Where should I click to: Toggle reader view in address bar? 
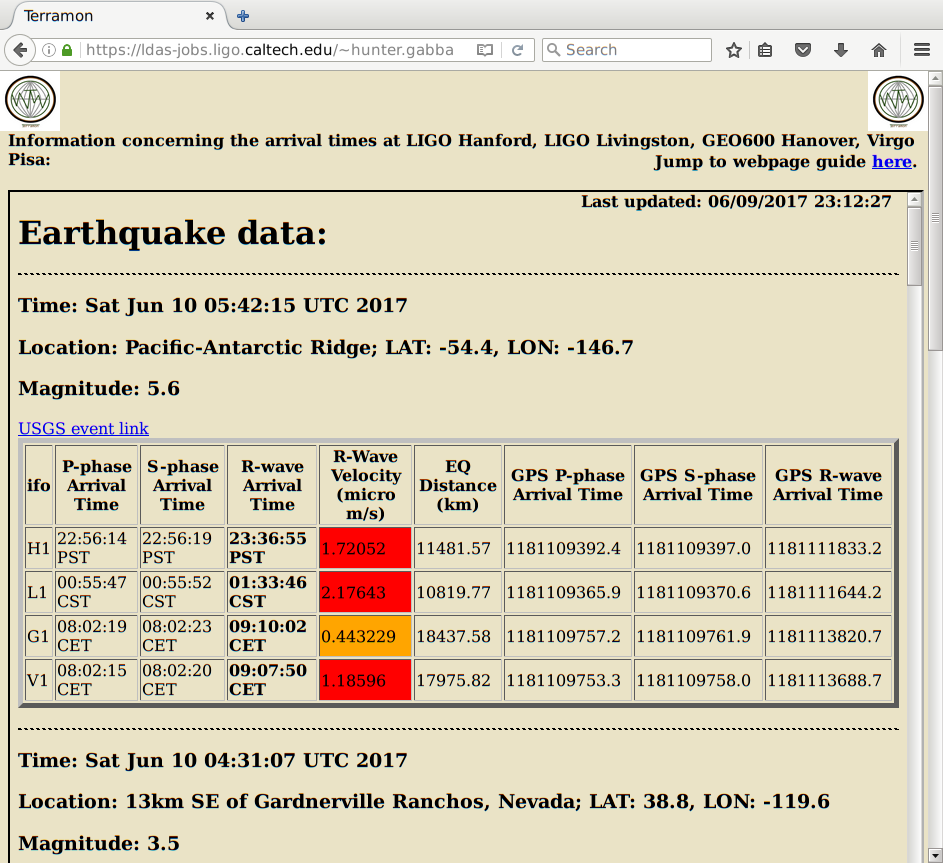tap(485, 50)
